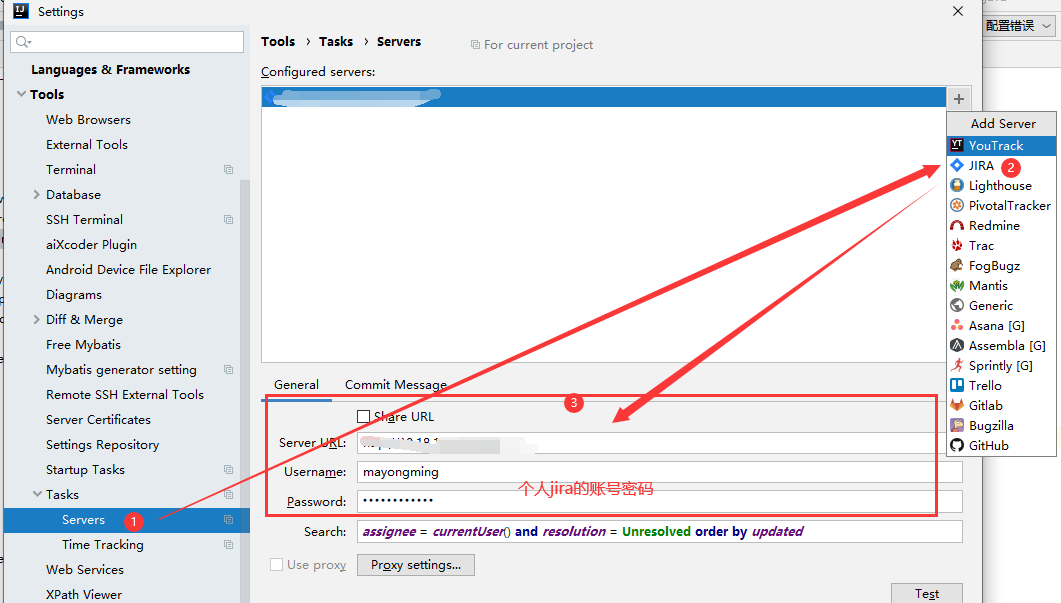This screenshot has height=603, width=1061.
Task: Click the Generic server globe icon
Action: (x=957, y=305)
